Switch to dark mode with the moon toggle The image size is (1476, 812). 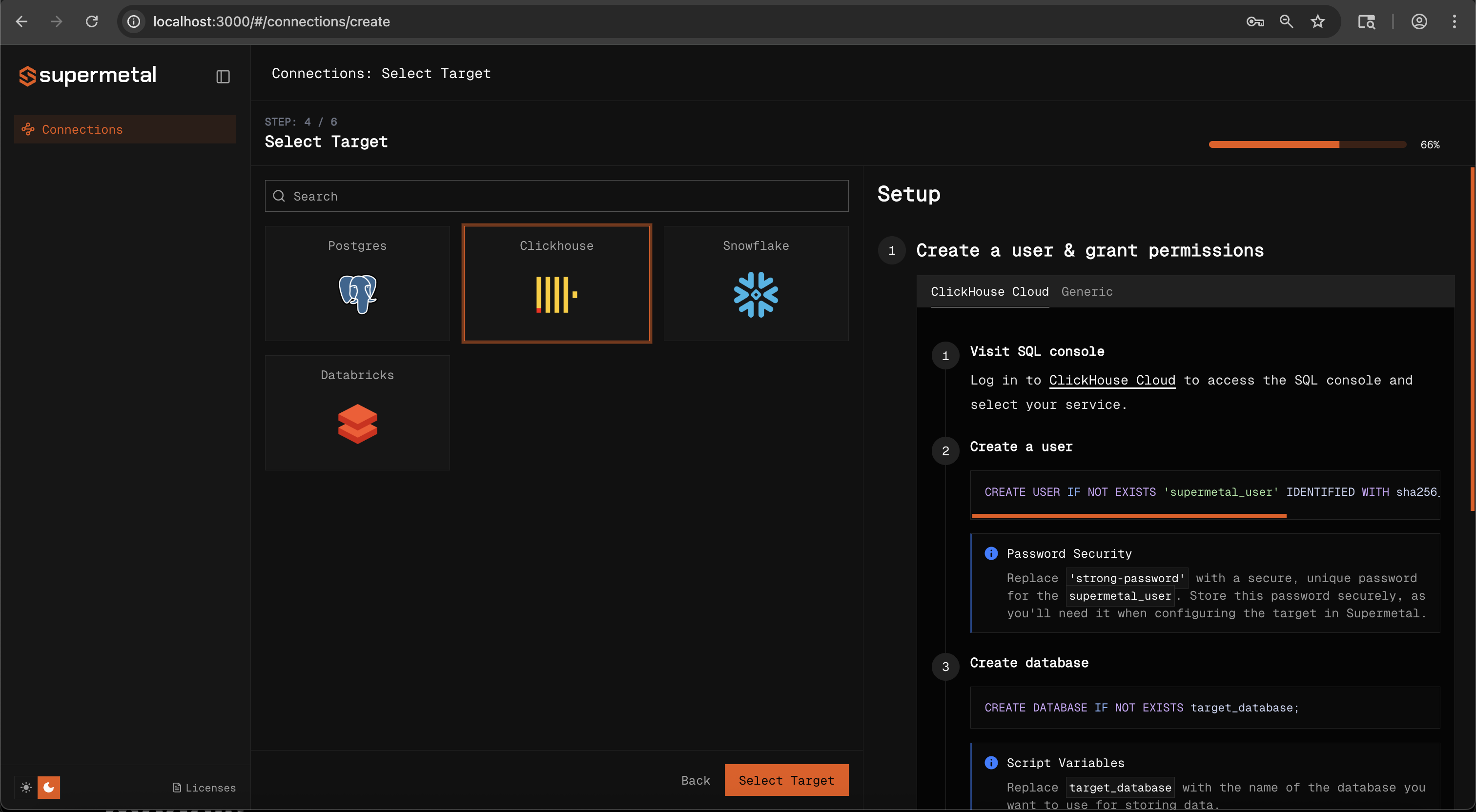coord(49,788)
